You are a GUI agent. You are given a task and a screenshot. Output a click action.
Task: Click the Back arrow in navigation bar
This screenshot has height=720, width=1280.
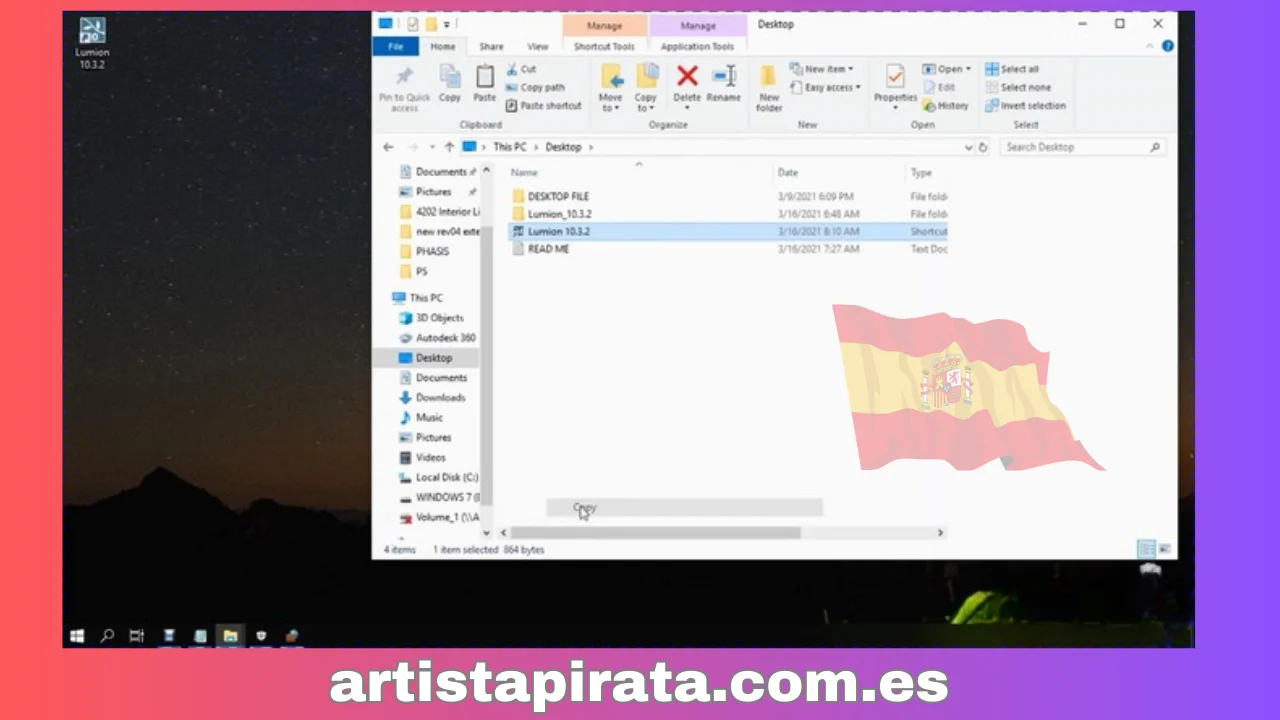pos(389,147)
